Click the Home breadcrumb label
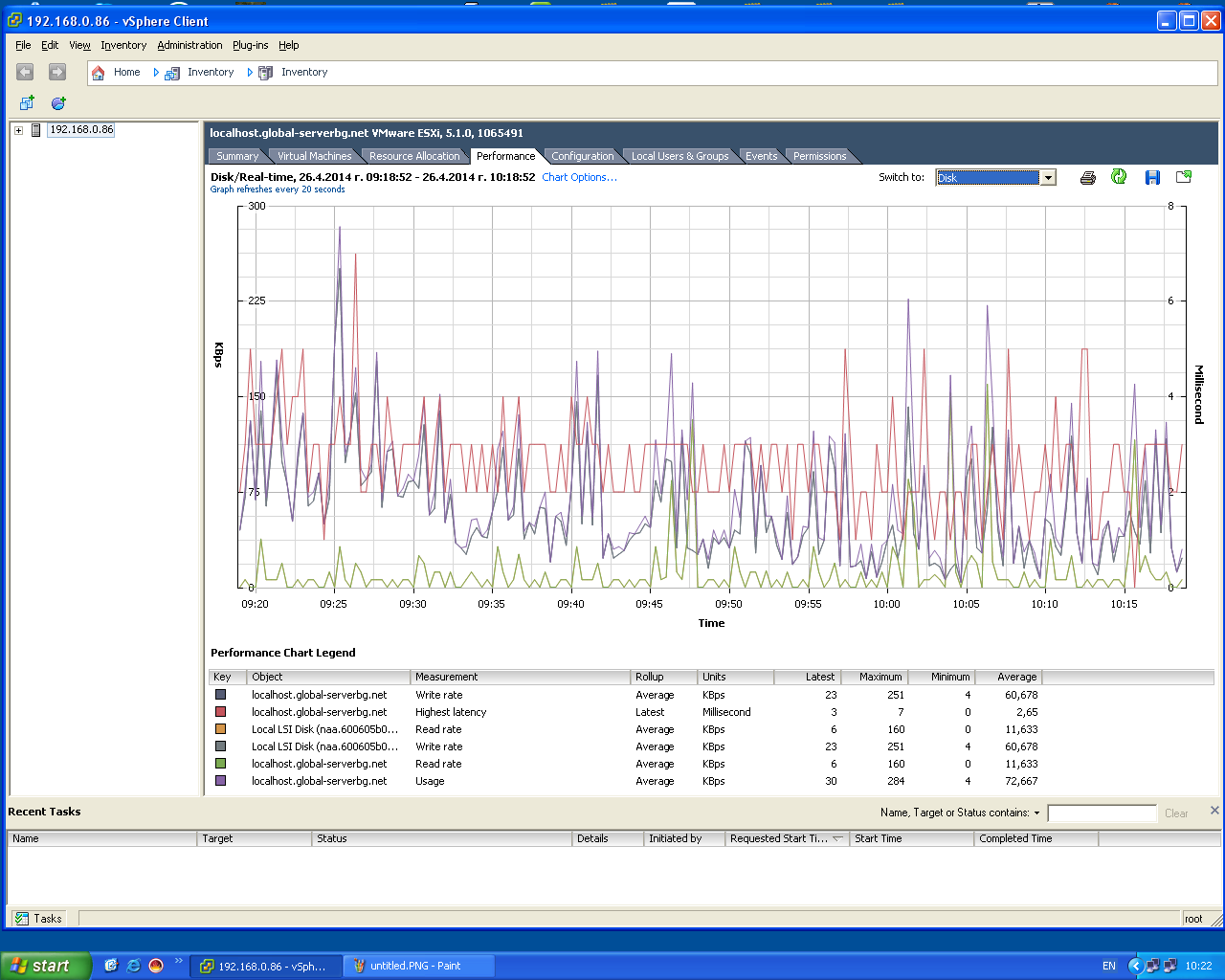Image resolution: width=1225 pixels, height=980 pixels. [126, 72]
